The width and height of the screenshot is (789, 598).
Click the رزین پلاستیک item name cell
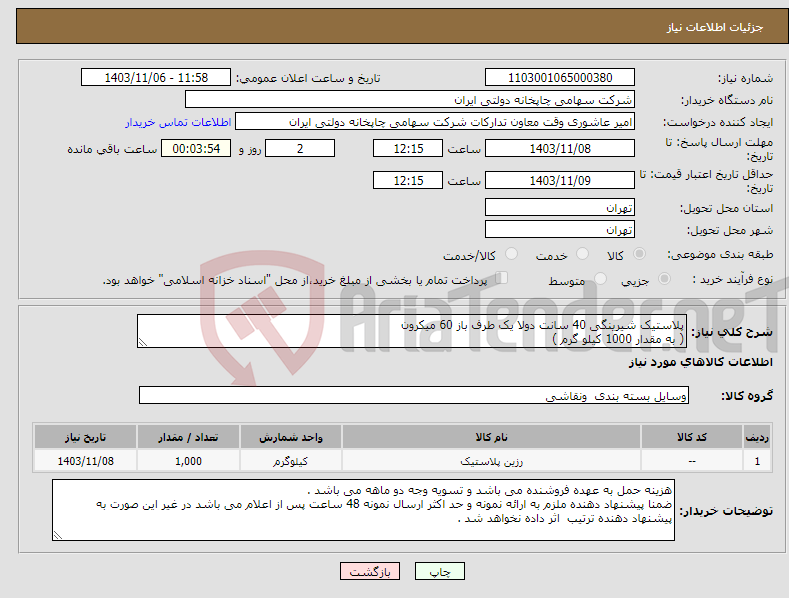(x=491, y=461)
